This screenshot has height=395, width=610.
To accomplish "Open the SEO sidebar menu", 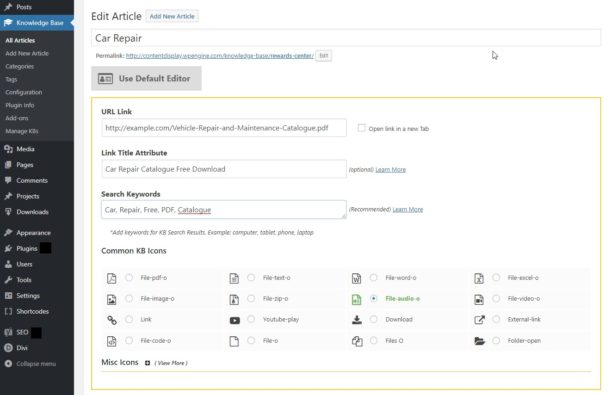I will (22, 332).
